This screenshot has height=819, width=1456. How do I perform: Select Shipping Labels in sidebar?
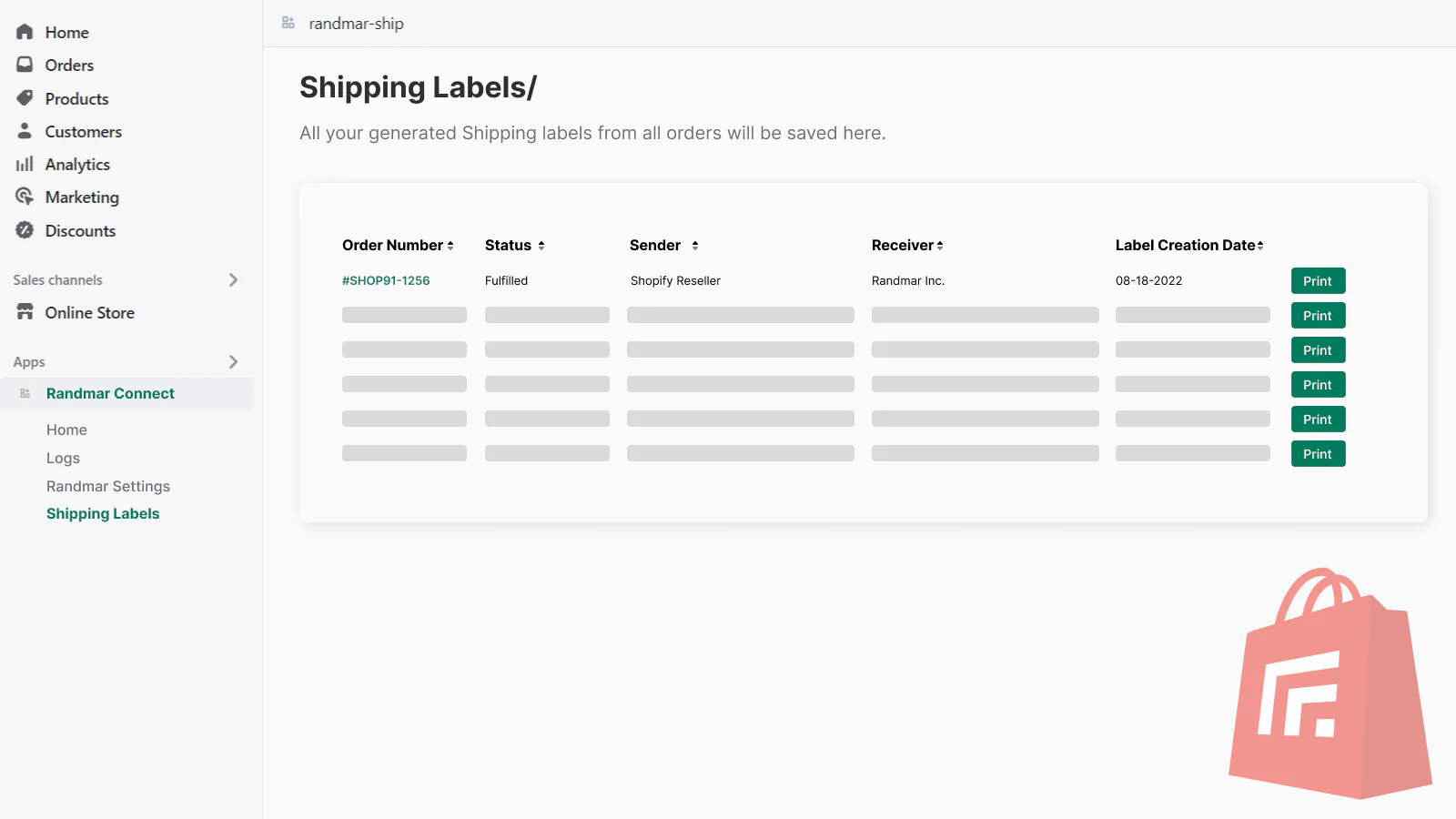pyautogui.click(x=103, y=513)
